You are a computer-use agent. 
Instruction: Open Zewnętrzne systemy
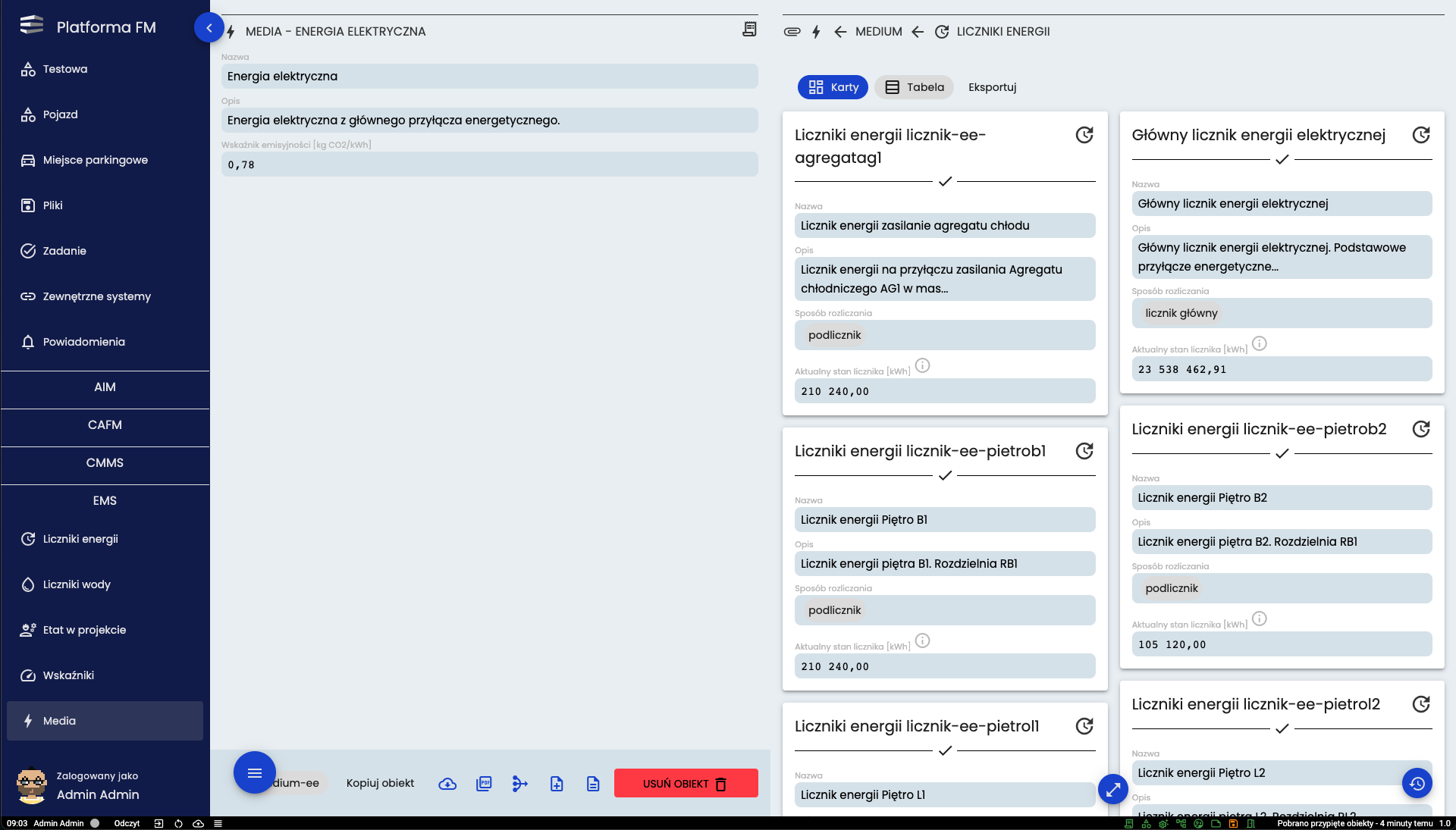tap(105, 296)
